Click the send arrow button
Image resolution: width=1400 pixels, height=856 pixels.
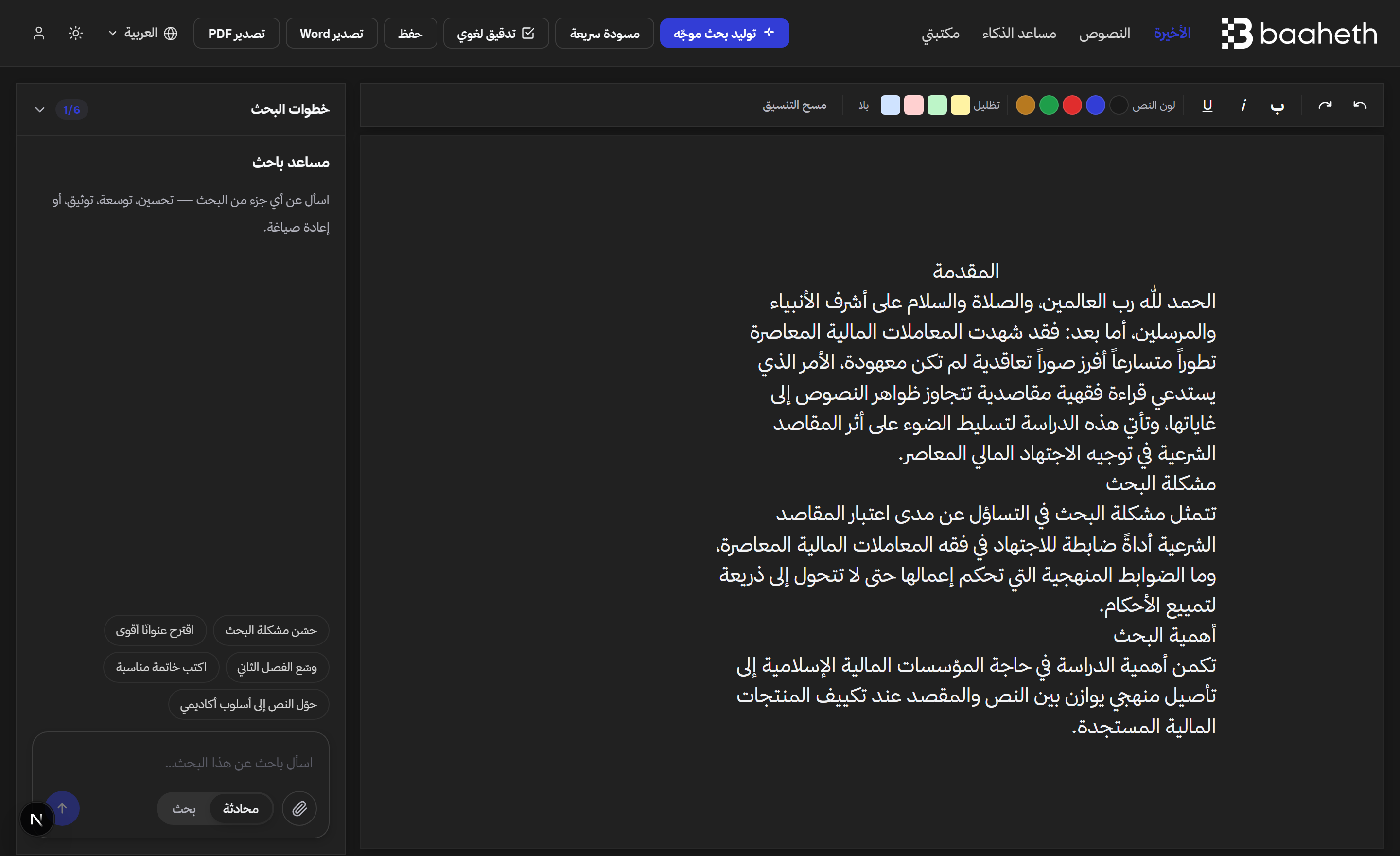tap(63, 808)
